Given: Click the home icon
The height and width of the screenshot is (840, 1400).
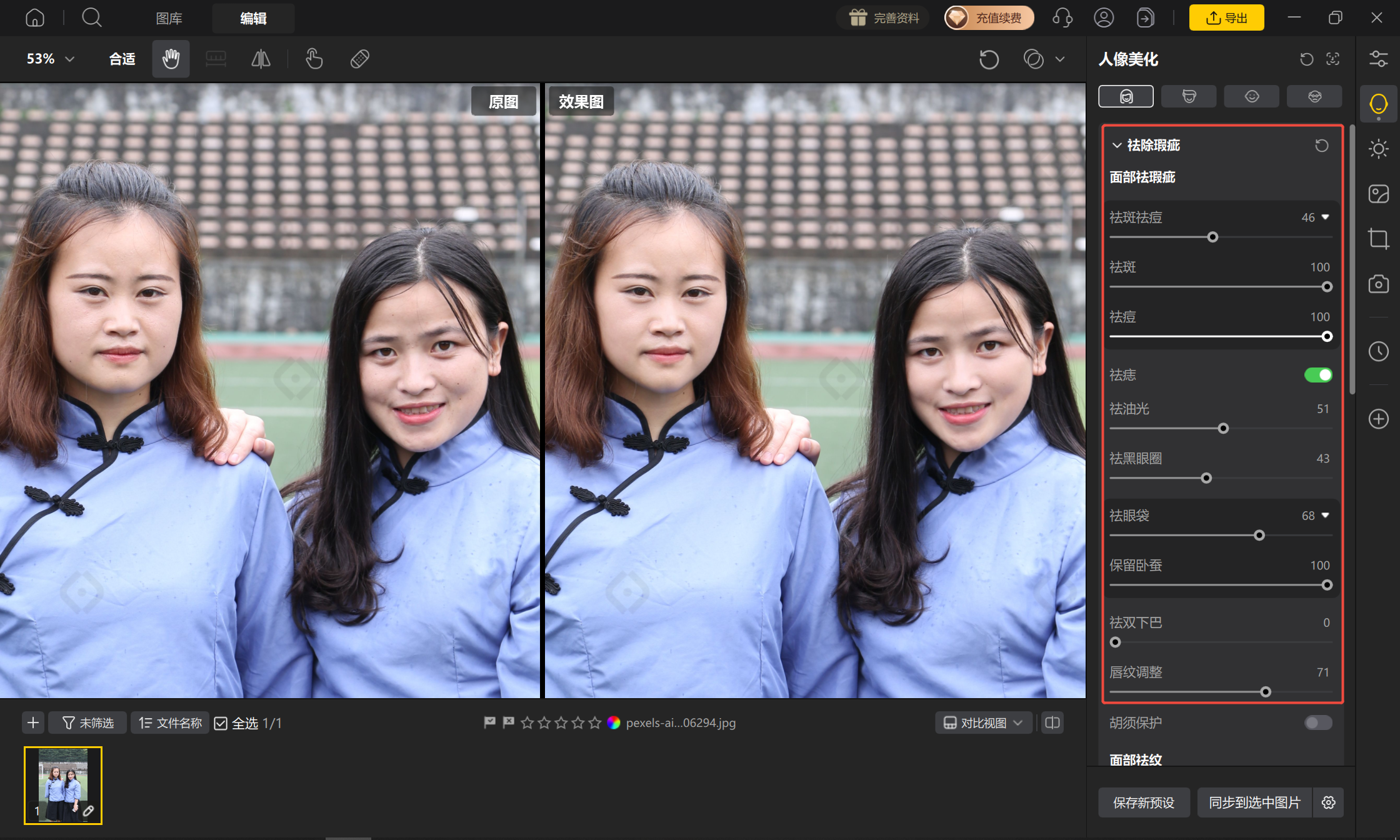Looking at the screenshot, I should [x=35, y=18].
